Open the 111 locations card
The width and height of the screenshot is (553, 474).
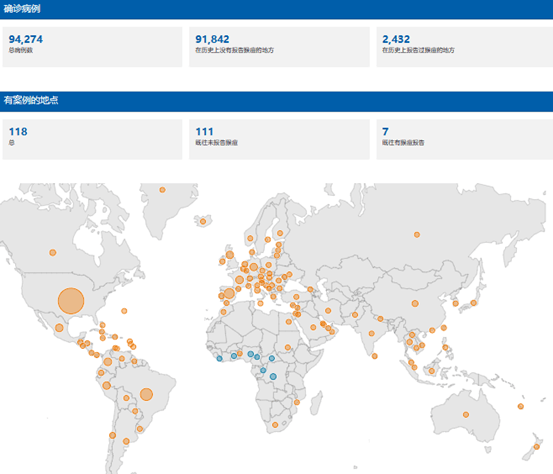tap(279, 139)
